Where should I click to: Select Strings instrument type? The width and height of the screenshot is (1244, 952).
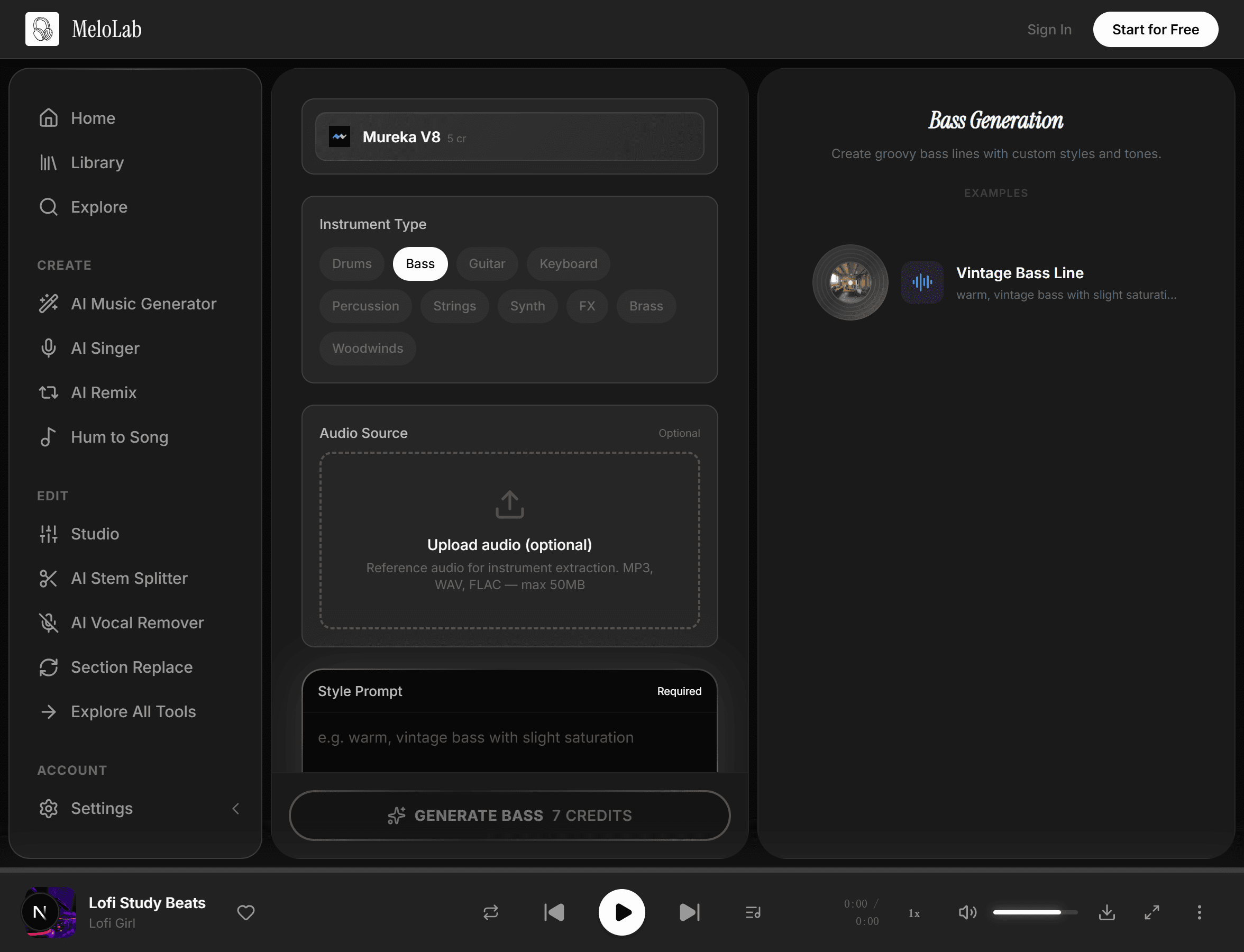[x=454, y=306]
